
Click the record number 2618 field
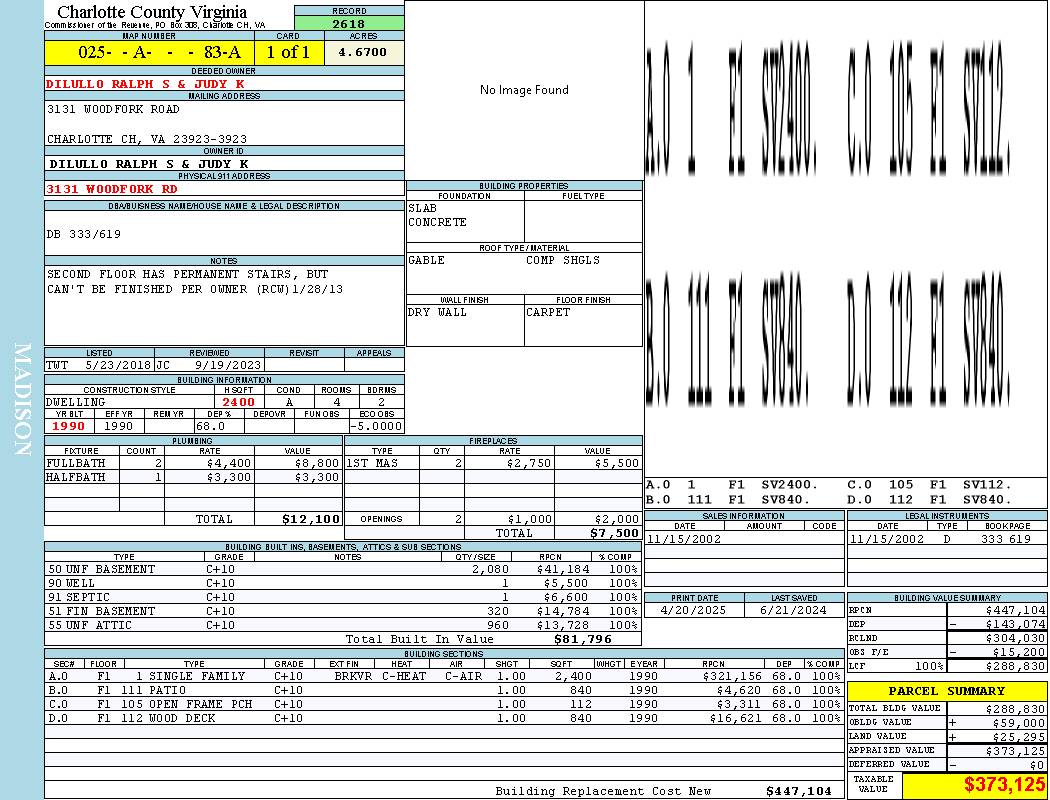[349, 23]
